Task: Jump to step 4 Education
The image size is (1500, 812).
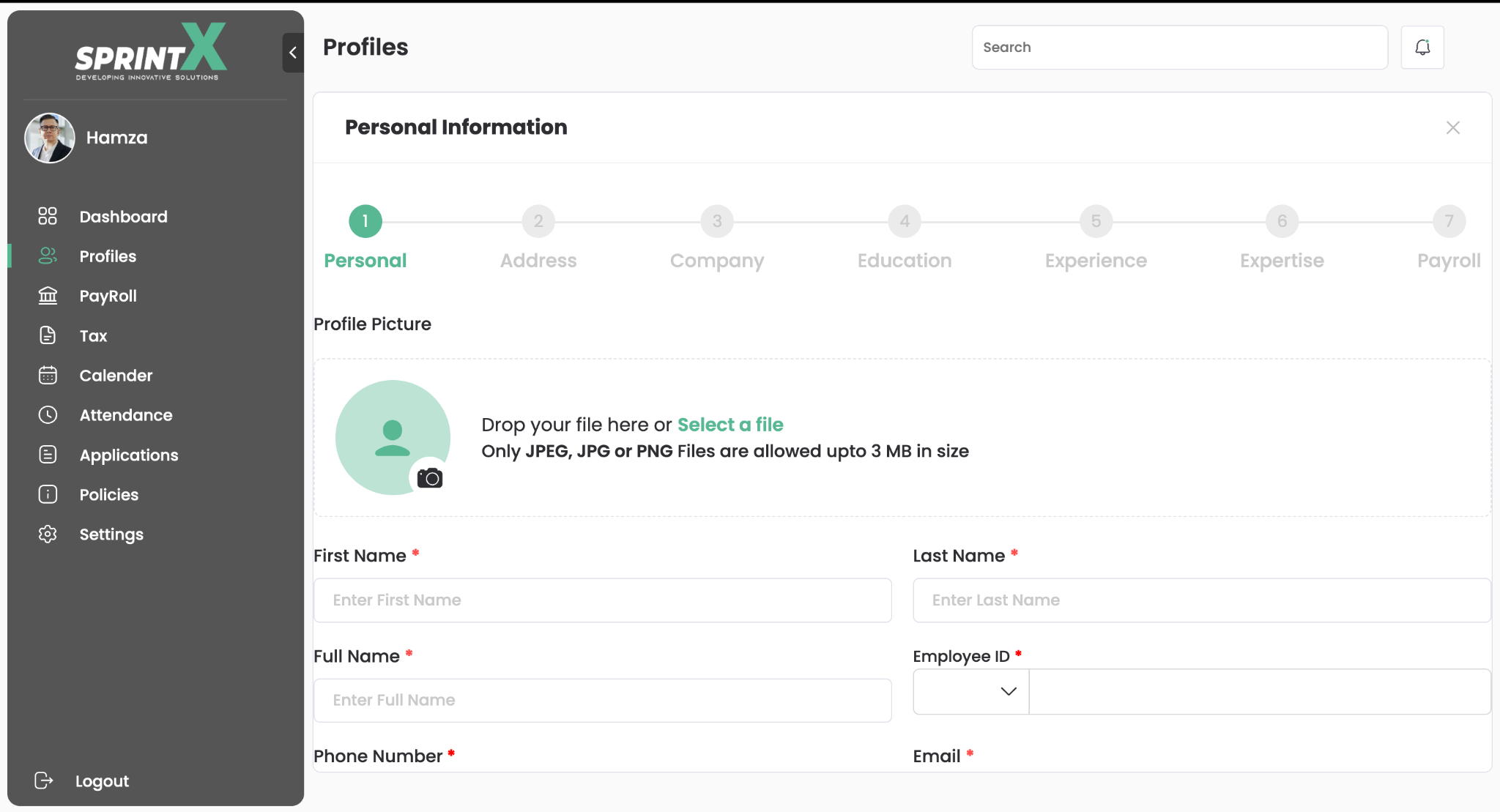Action: pos(905,221)
